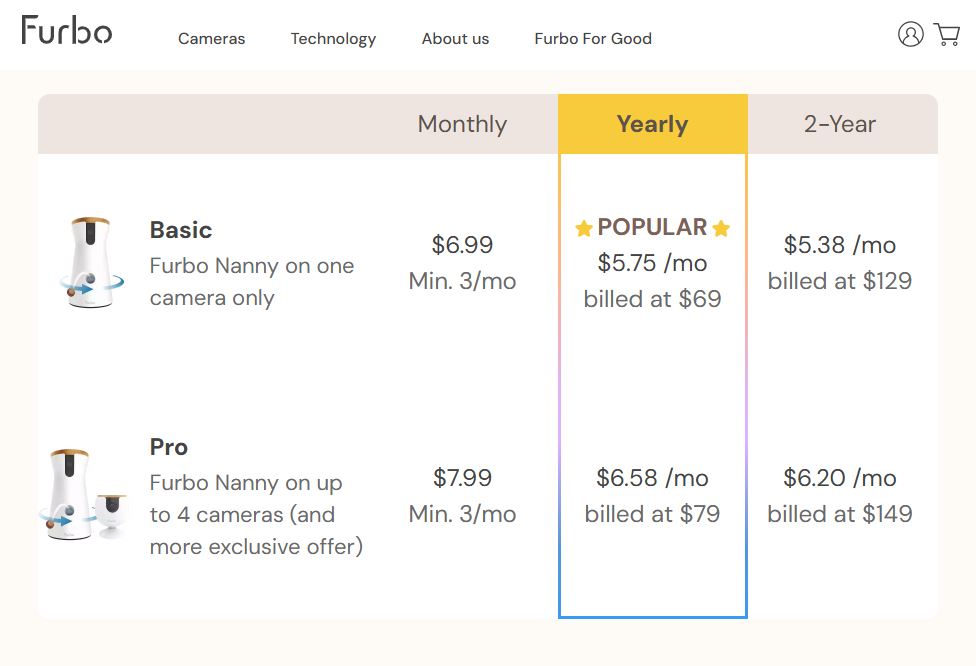Open the Technology menu
The height and width of the screenshot is (666, 976).
(333, 39)
